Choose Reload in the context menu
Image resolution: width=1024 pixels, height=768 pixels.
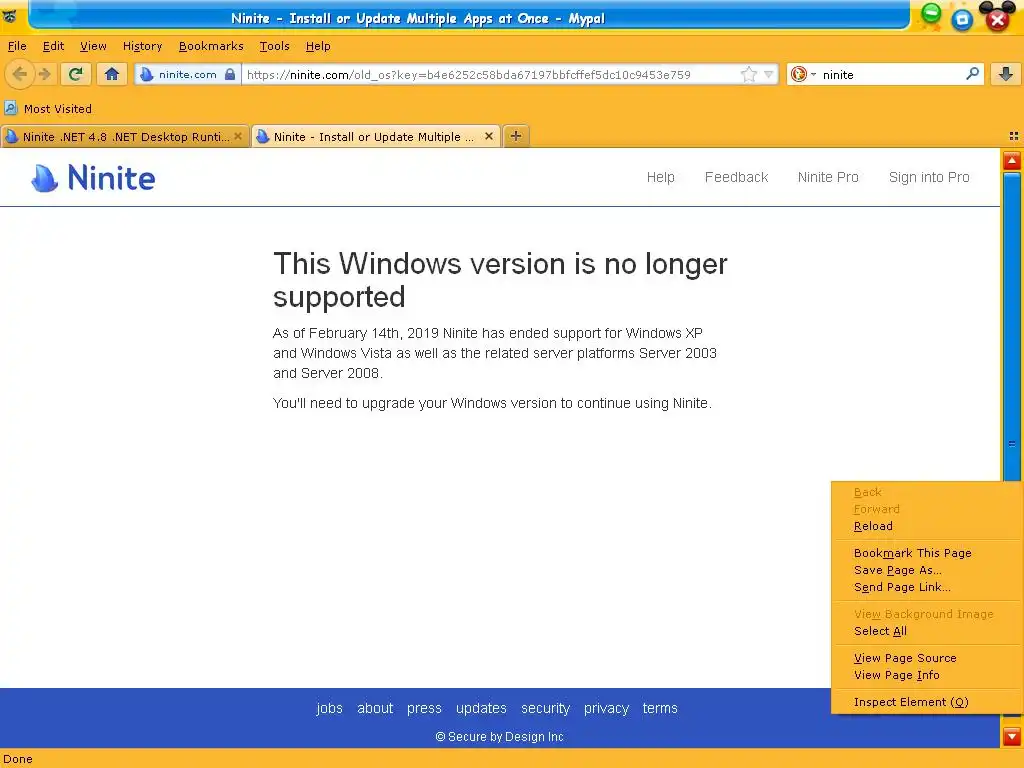[x=926, y=526]
